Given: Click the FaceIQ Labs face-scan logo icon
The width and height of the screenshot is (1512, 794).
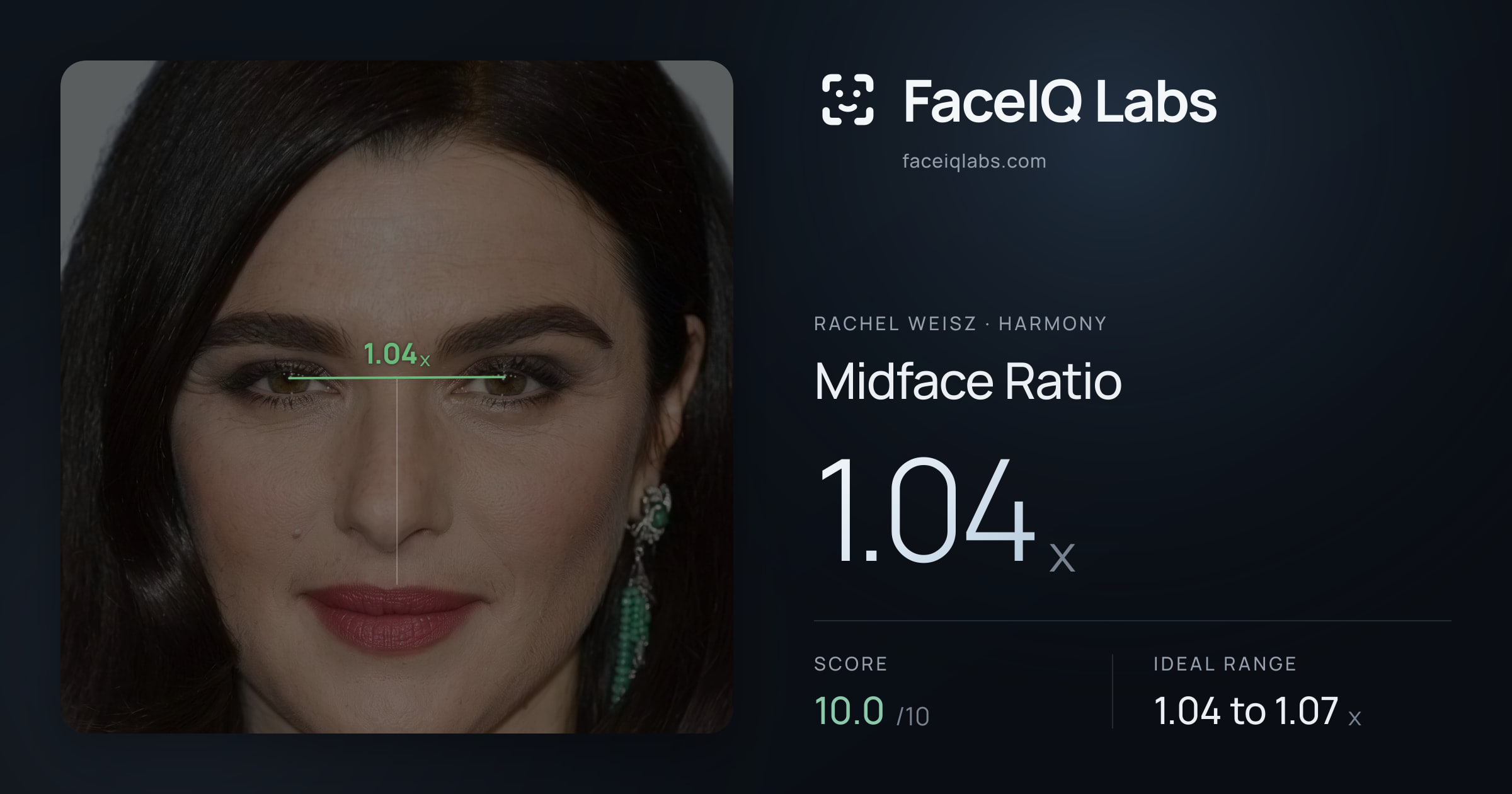Looking at the screenshot, I should tap(847, 100).
